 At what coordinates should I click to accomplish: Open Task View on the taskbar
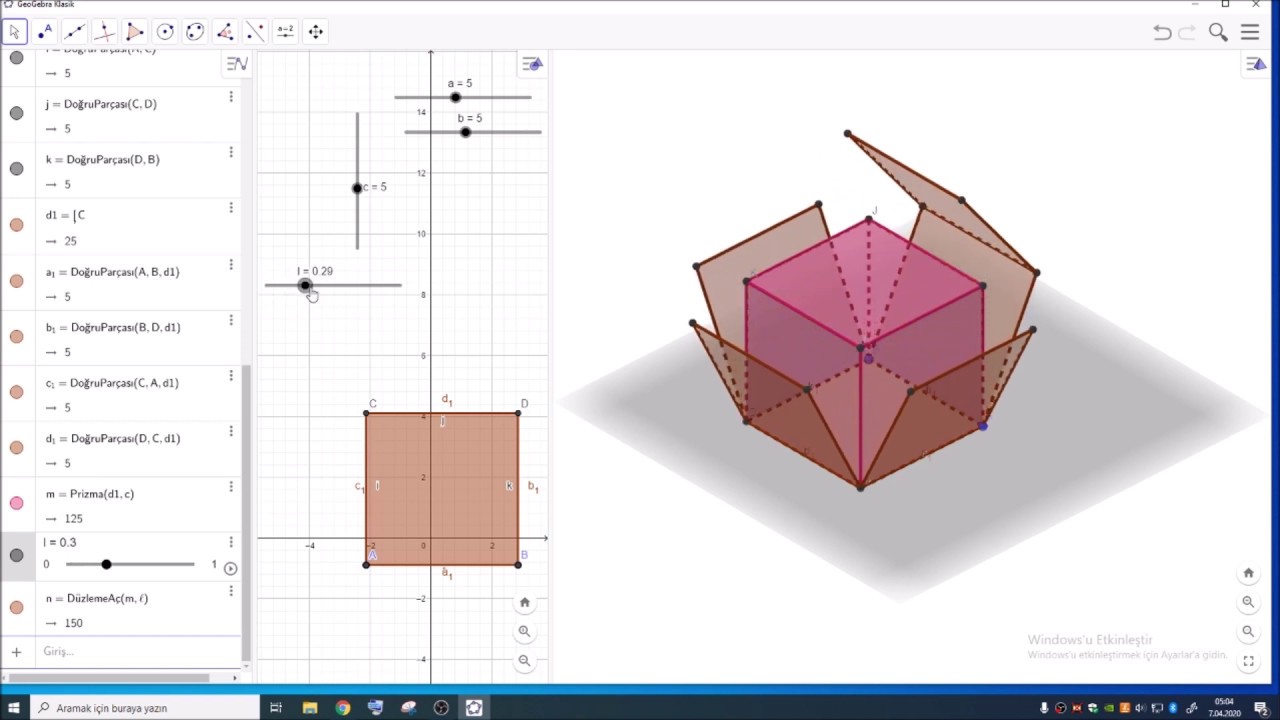(276, 708)
